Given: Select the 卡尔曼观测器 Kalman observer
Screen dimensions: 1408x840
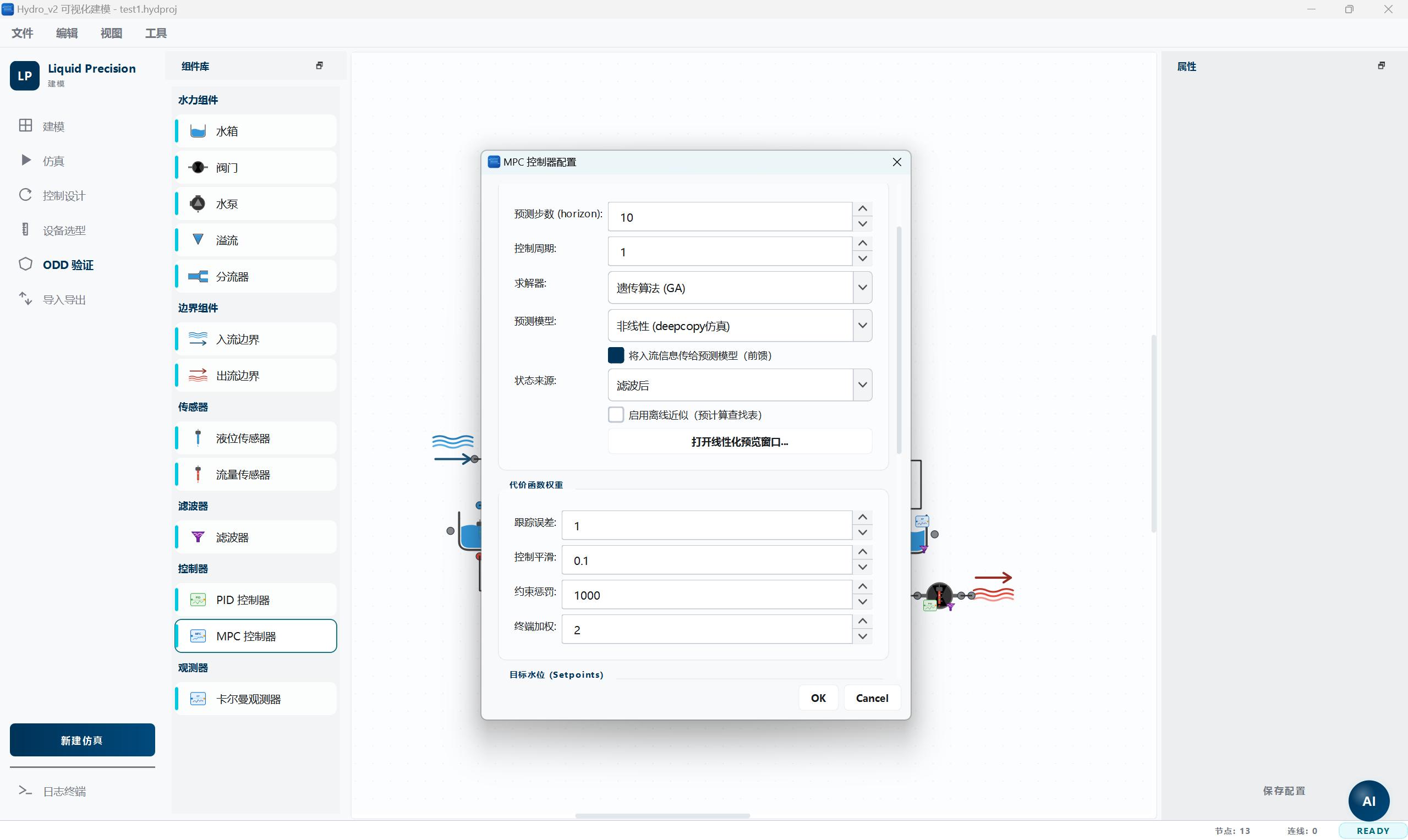Looking at the screenshot, I should point(255,699).
